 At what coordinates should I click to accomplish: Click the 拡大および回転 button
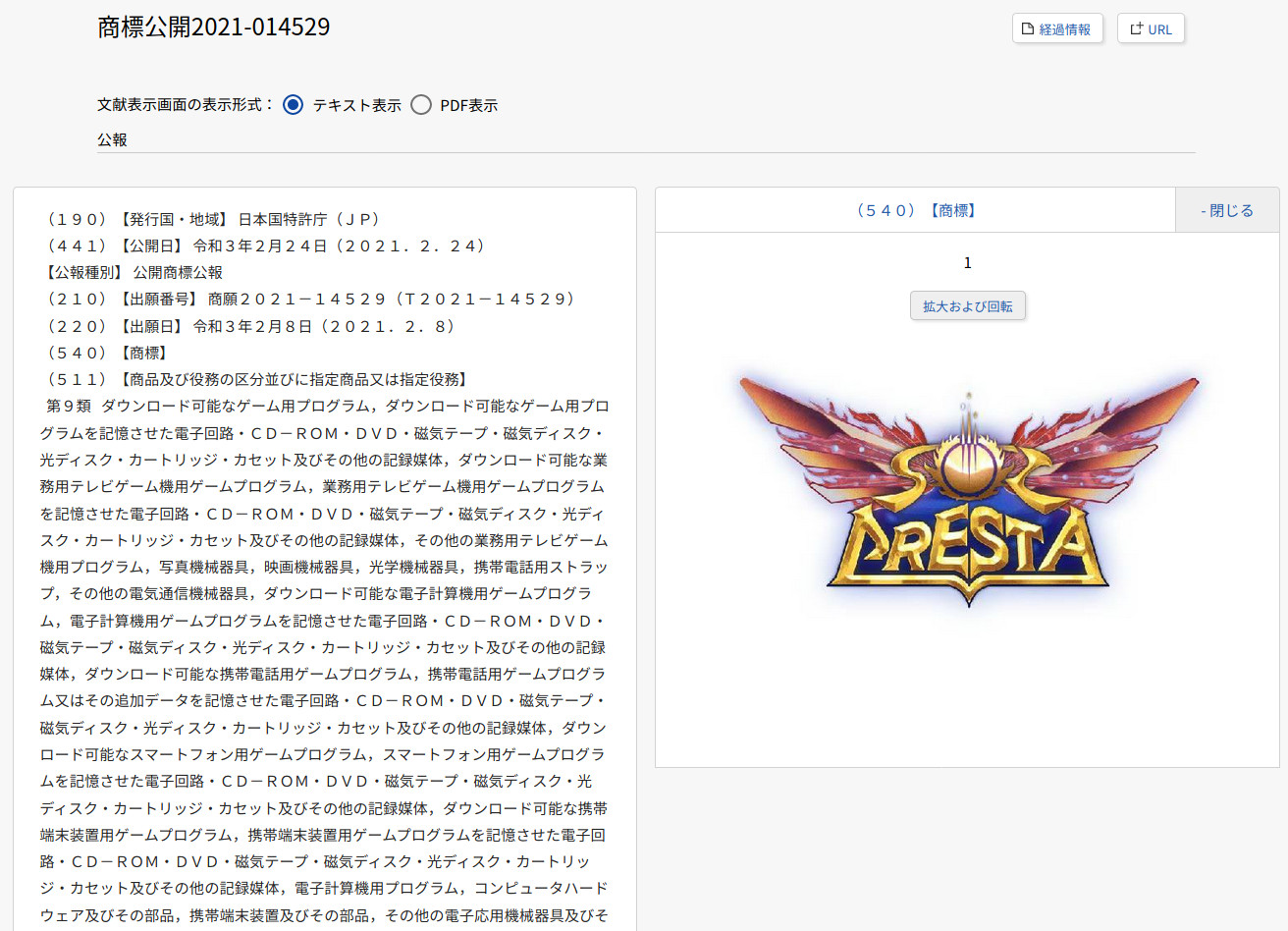[x=968, y=306]
